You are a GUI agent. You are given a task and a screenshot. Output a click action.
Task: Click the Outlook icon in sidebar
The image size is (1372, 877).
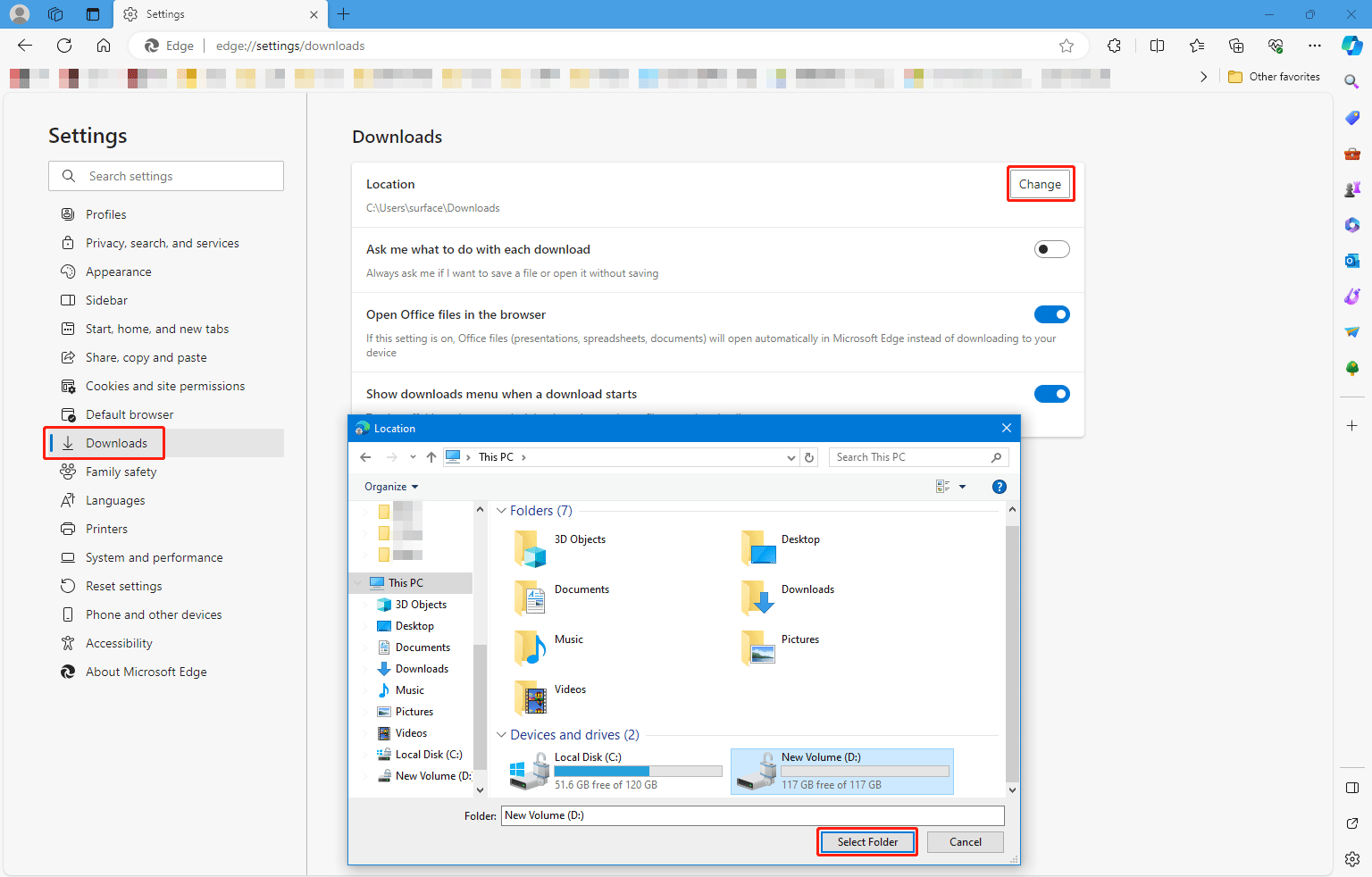point(1351,261)
